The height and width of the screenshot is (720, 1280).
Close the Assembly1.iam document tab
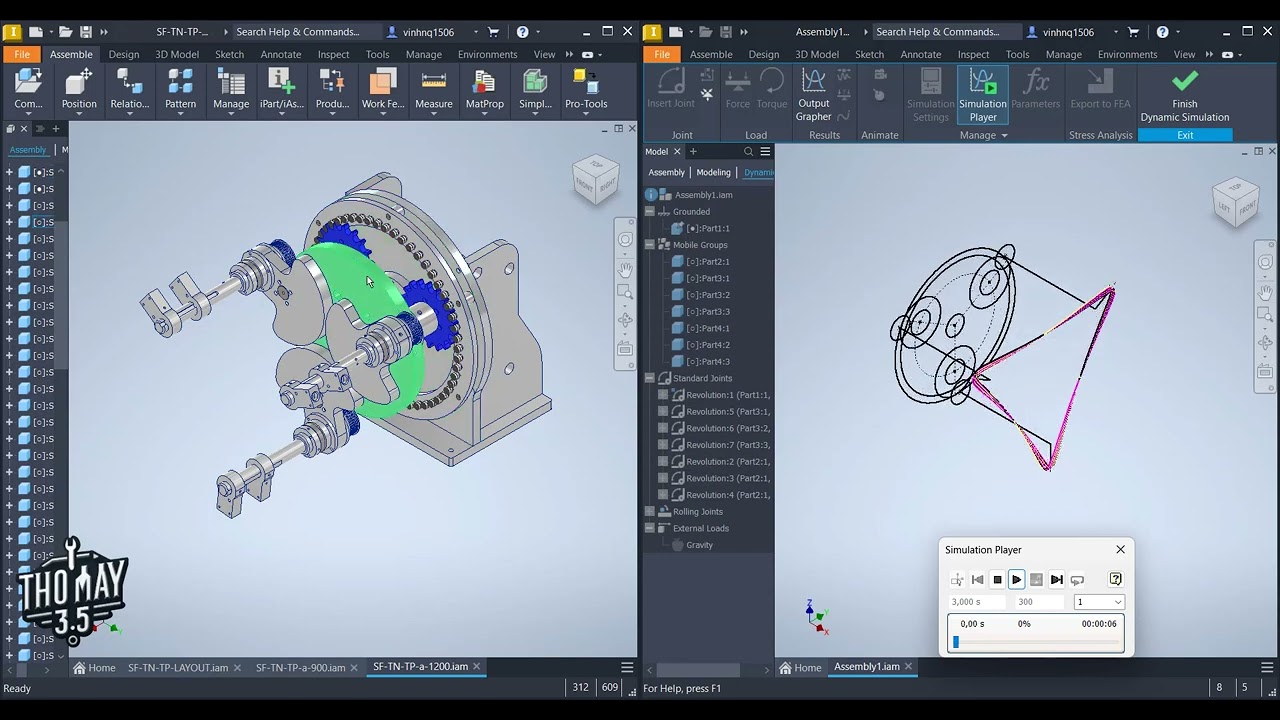tap(908, 666)
